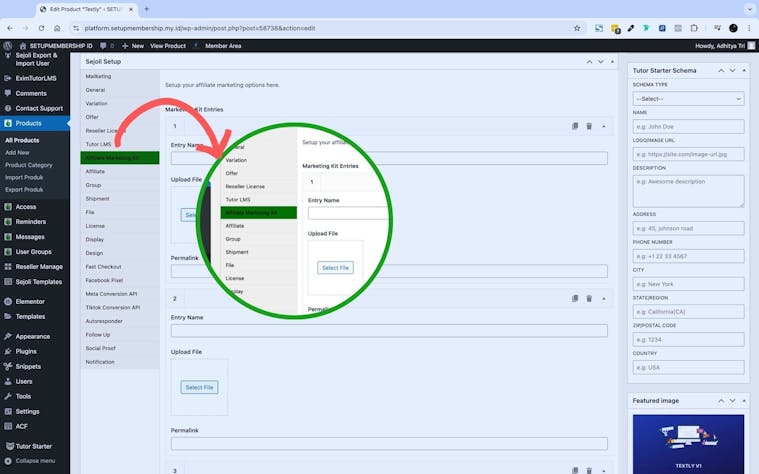Delete marketing kit entry 2 via trash icon
Image resolution: width=759 pixels, height=474 pixels.
tap(589, 298)
